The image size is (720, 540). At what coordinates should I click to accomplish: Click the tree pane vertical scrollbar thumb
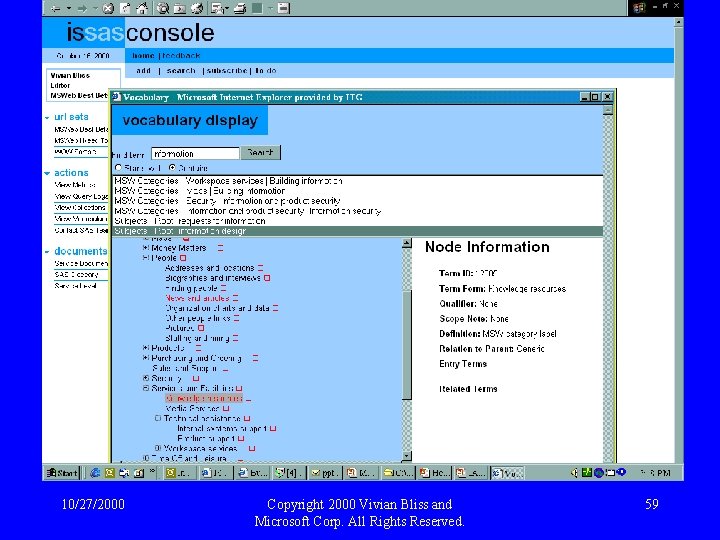[x=407, y=344]
